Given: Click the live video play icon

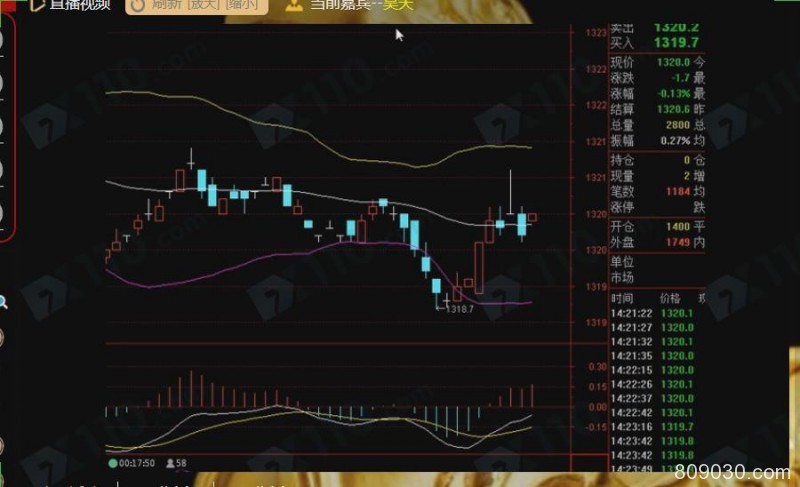Looking at the screenshot, I should pos(36,5).
